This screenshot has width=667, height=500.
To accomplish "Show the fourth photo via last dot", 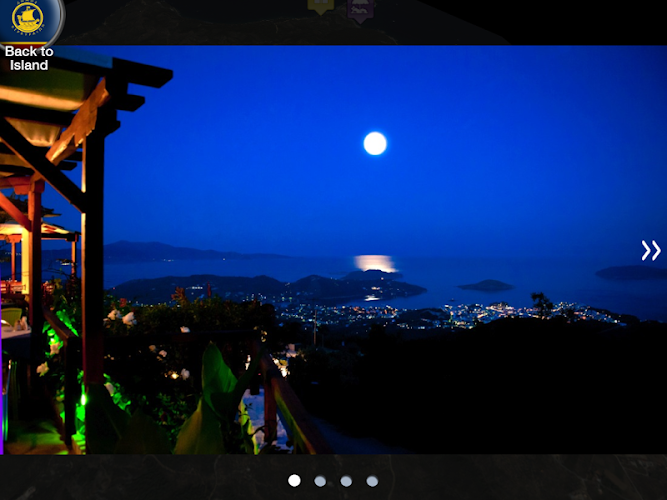I will [x=372, y=481].
